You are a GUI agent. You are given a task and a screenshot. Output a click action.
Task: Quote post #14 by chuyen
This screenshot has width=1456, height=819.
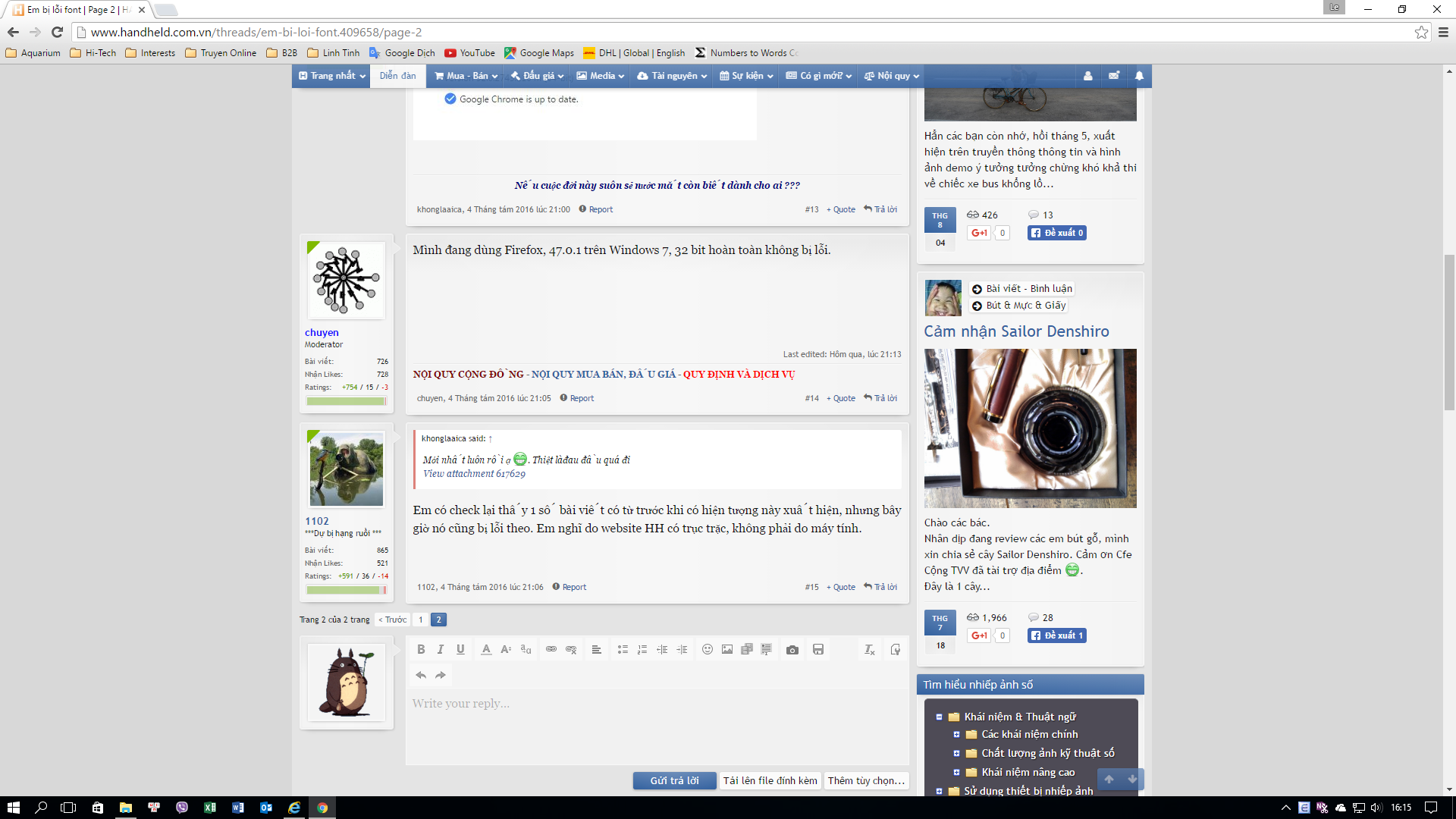pyautogui.click(x=841, y=399)
